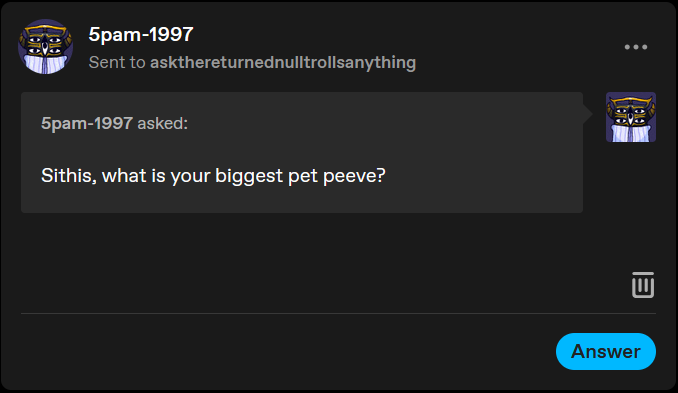Open the 5pam-1997 profile from the header

coord(141,34)
